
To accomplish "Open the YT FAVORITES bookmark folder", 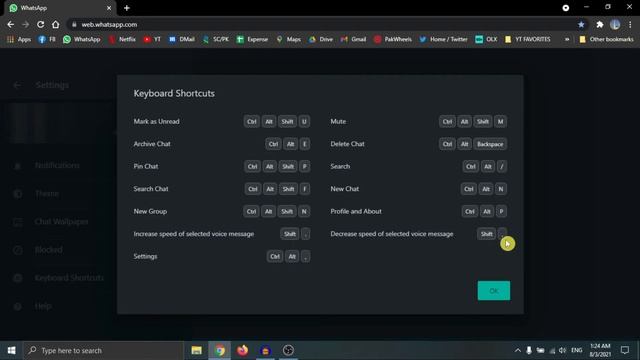I will coord(528,39).
